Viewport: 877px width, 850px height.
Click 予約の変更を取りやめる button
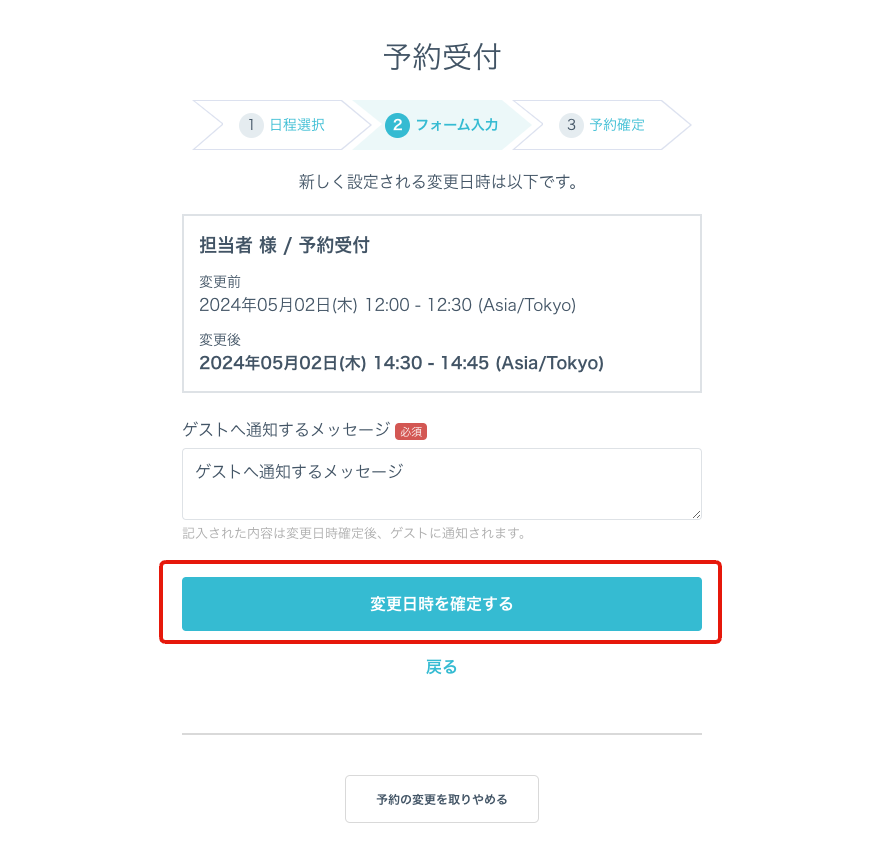point(442,799)
